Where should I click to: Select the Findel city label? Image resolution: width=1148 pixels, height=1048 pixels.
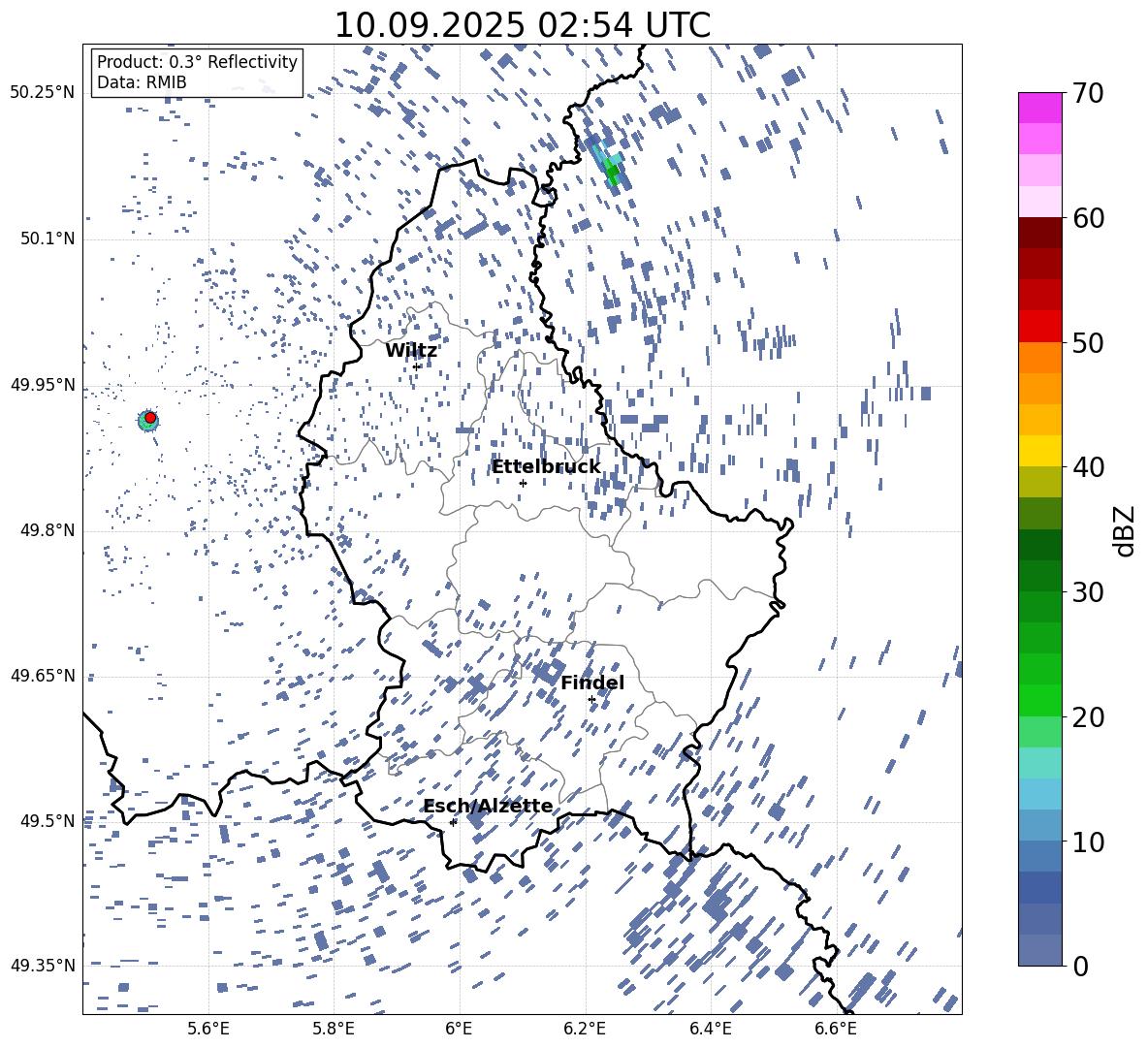(592, 683)
